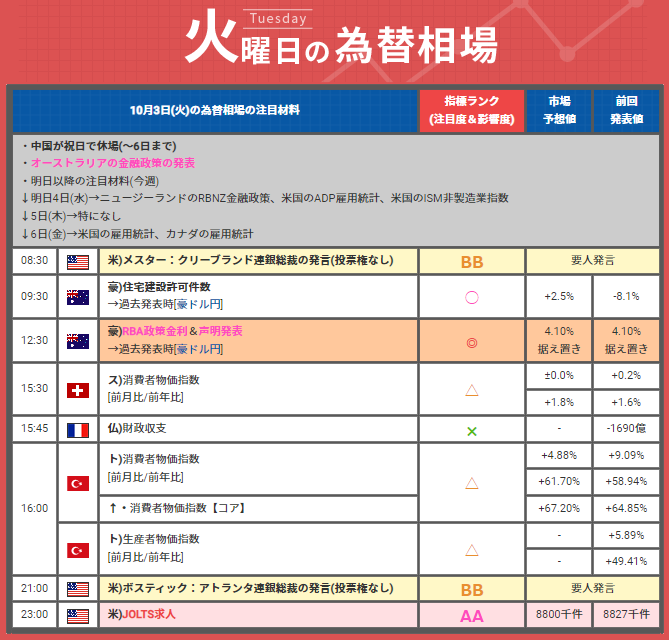
Task: Open the JOLTS求人 link
Action: pos(149,614)
